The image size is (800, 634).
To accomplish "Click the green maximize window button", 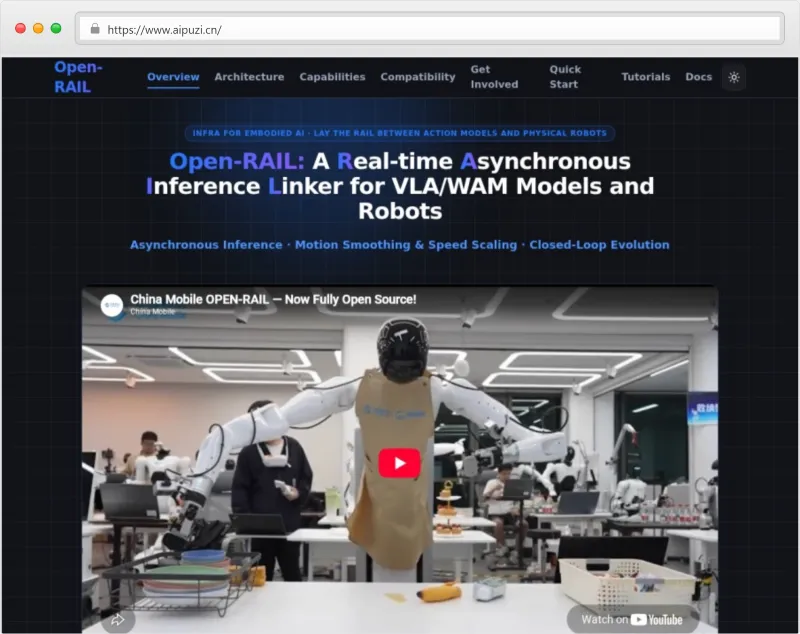I will [56, 29].
